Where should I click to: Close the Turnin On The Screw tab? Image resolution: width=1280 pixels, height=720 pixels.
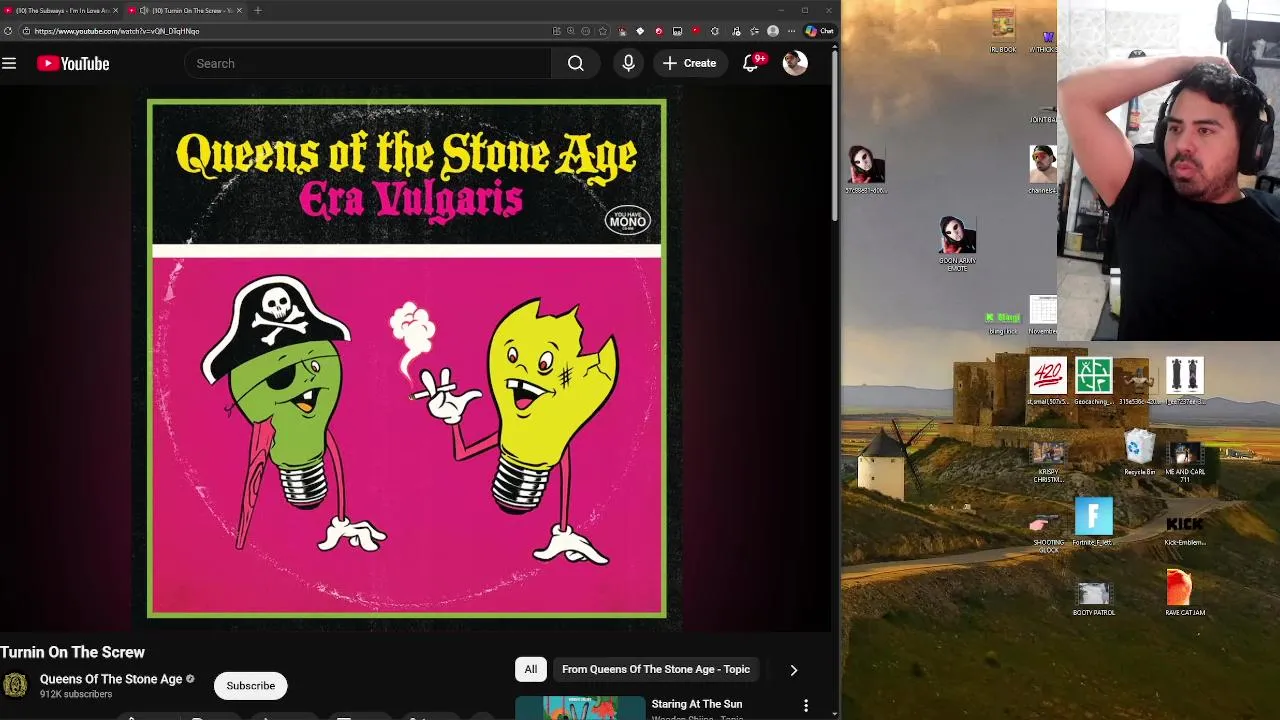click(x=239, y=10)
